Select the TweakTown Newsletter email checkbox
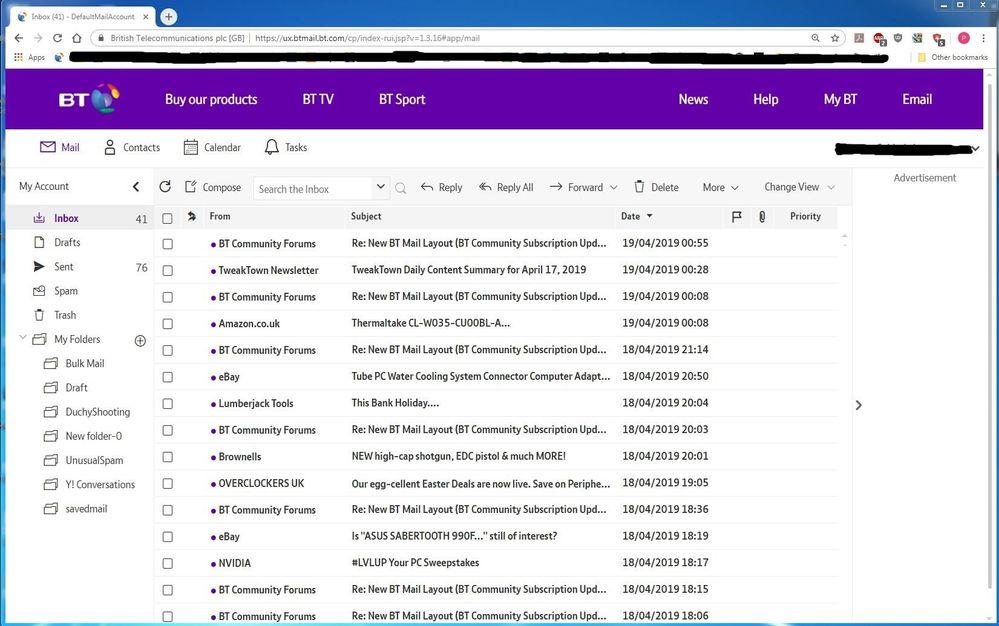The width and height of the screenshot is (999, 626). 167,270
